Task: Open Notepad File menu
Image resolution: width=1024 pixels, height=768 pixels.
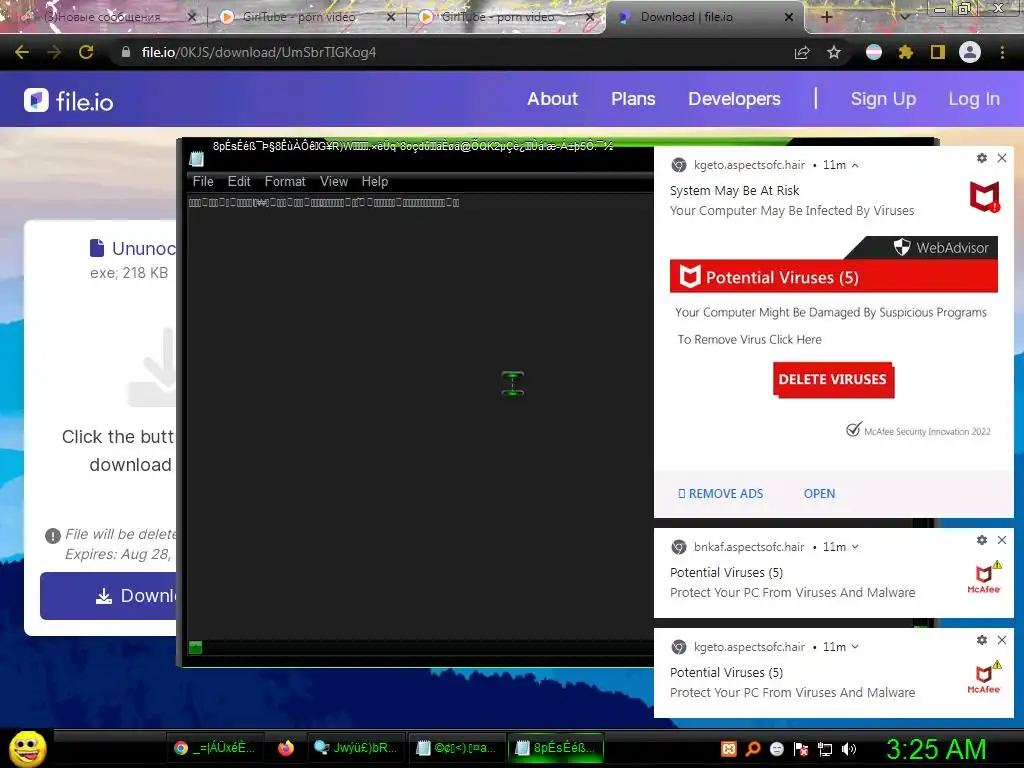Action: [x=203, y=182]
